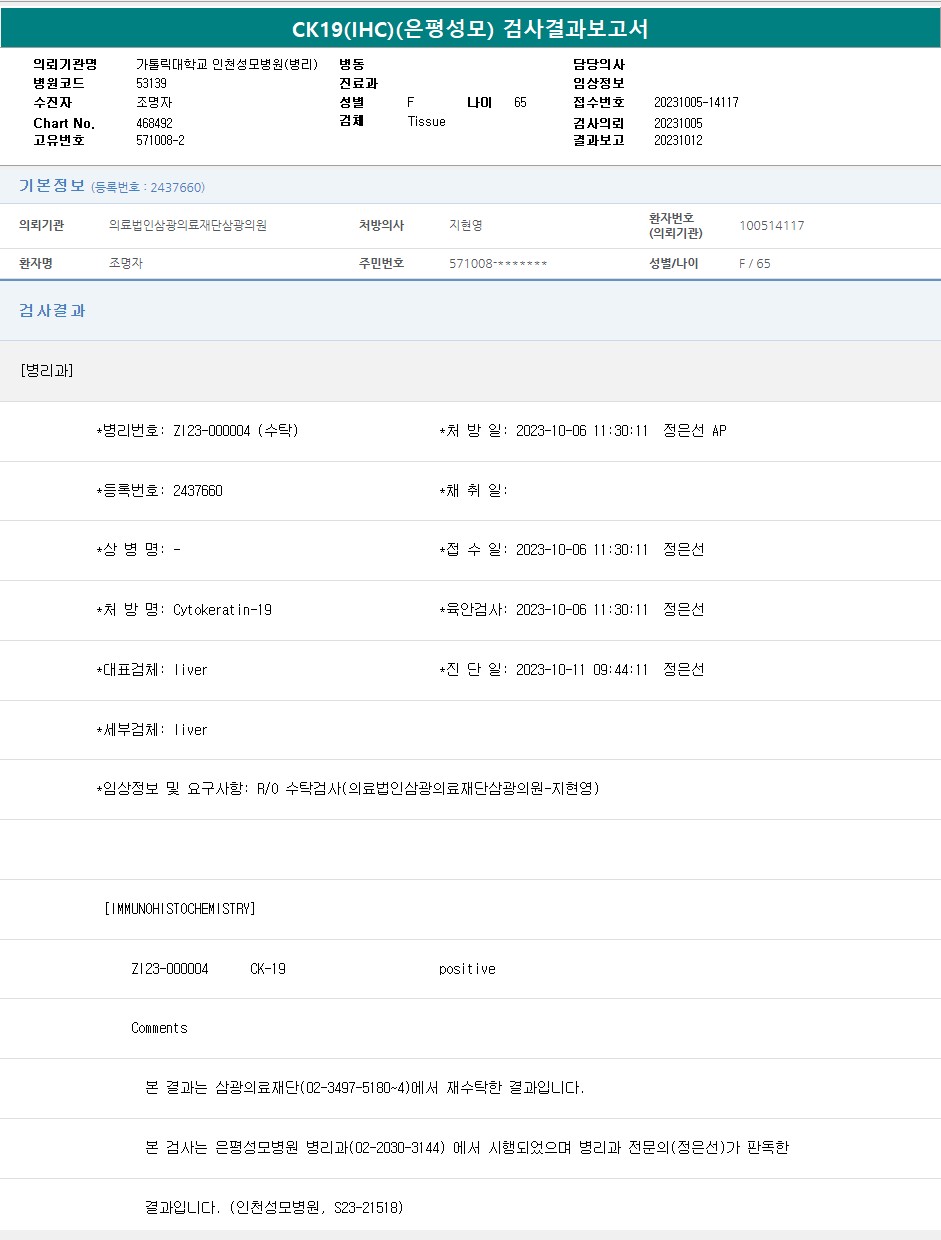Click the registration number text beside 기본정보
The width and height of the screenshot is (941, 1240).
pyautogui.click(x=148, y=188)
